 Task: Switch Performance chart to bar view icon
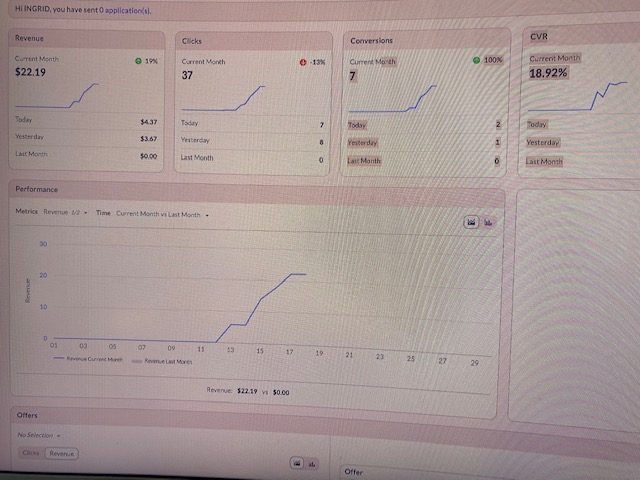[x=488, y=222]
